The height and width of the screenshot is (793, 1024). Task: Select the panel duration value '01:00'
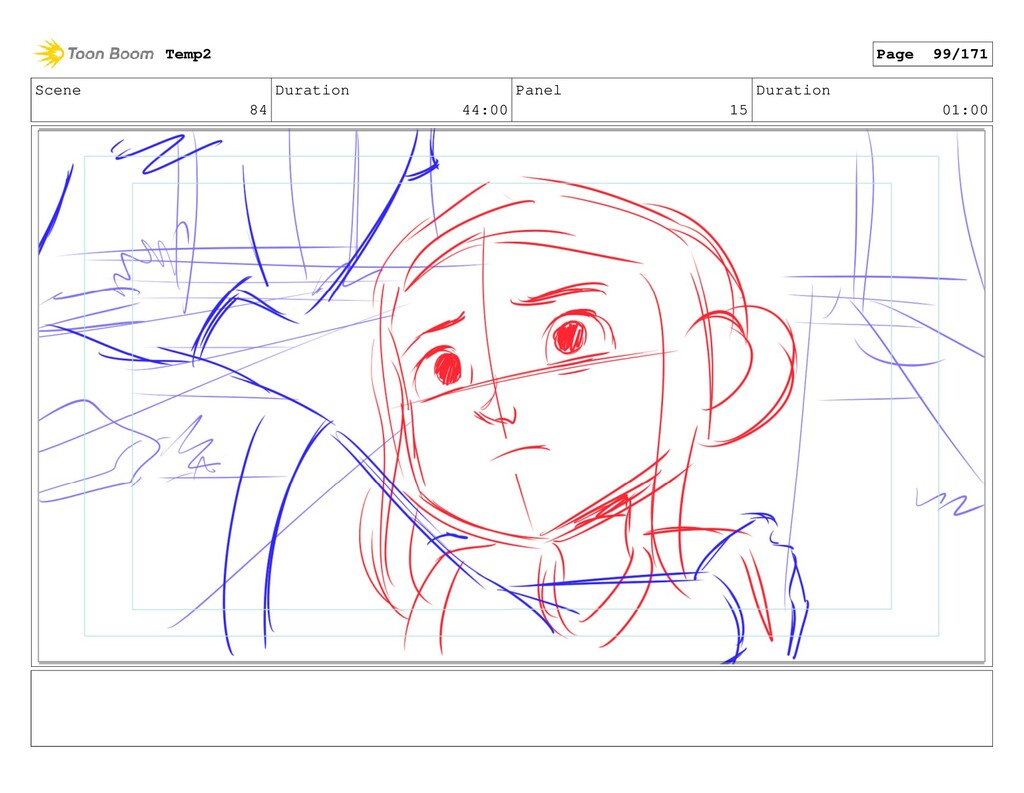coord(965,110)
